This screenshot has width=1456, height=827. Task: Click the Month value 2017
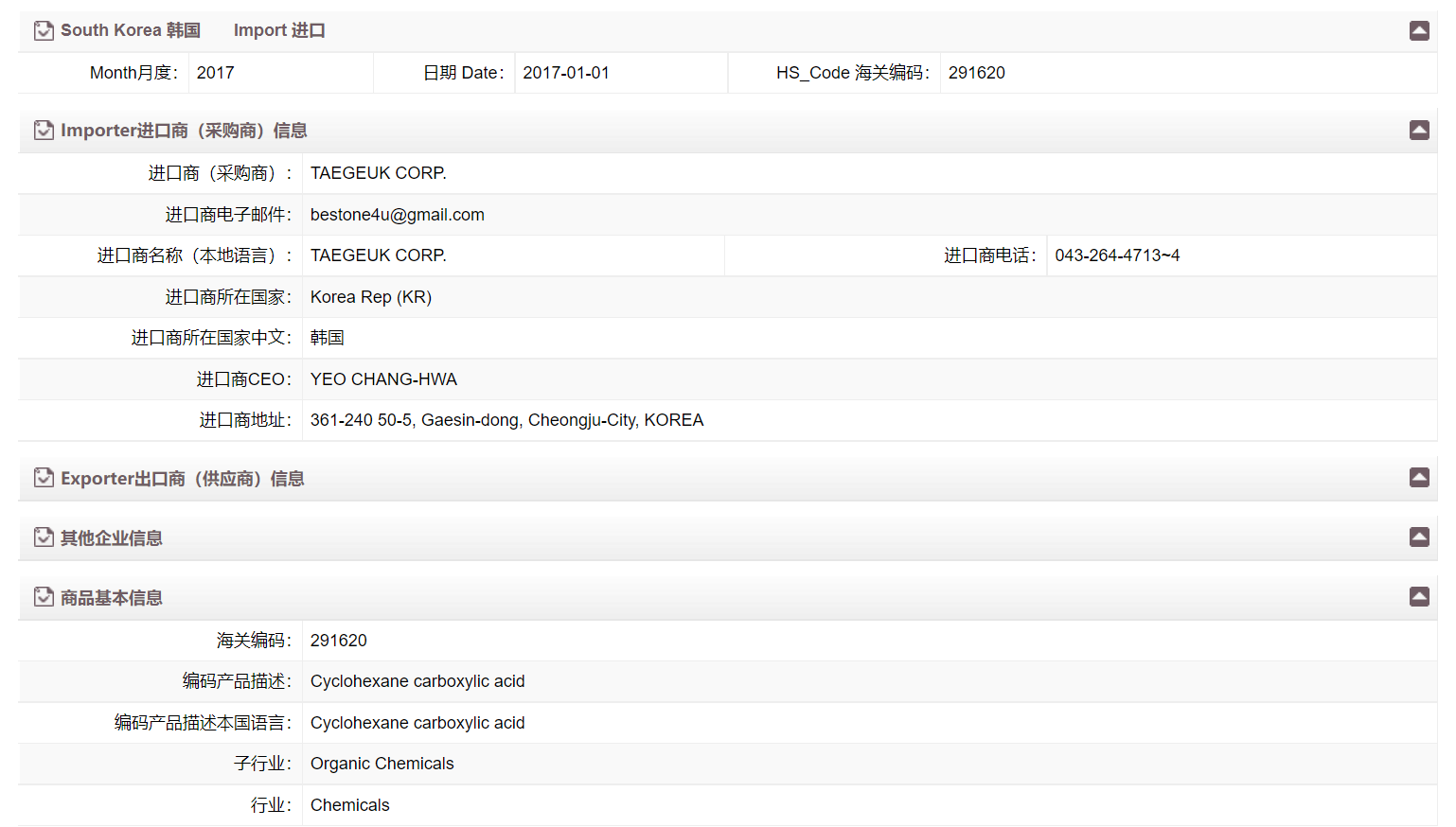216,73
